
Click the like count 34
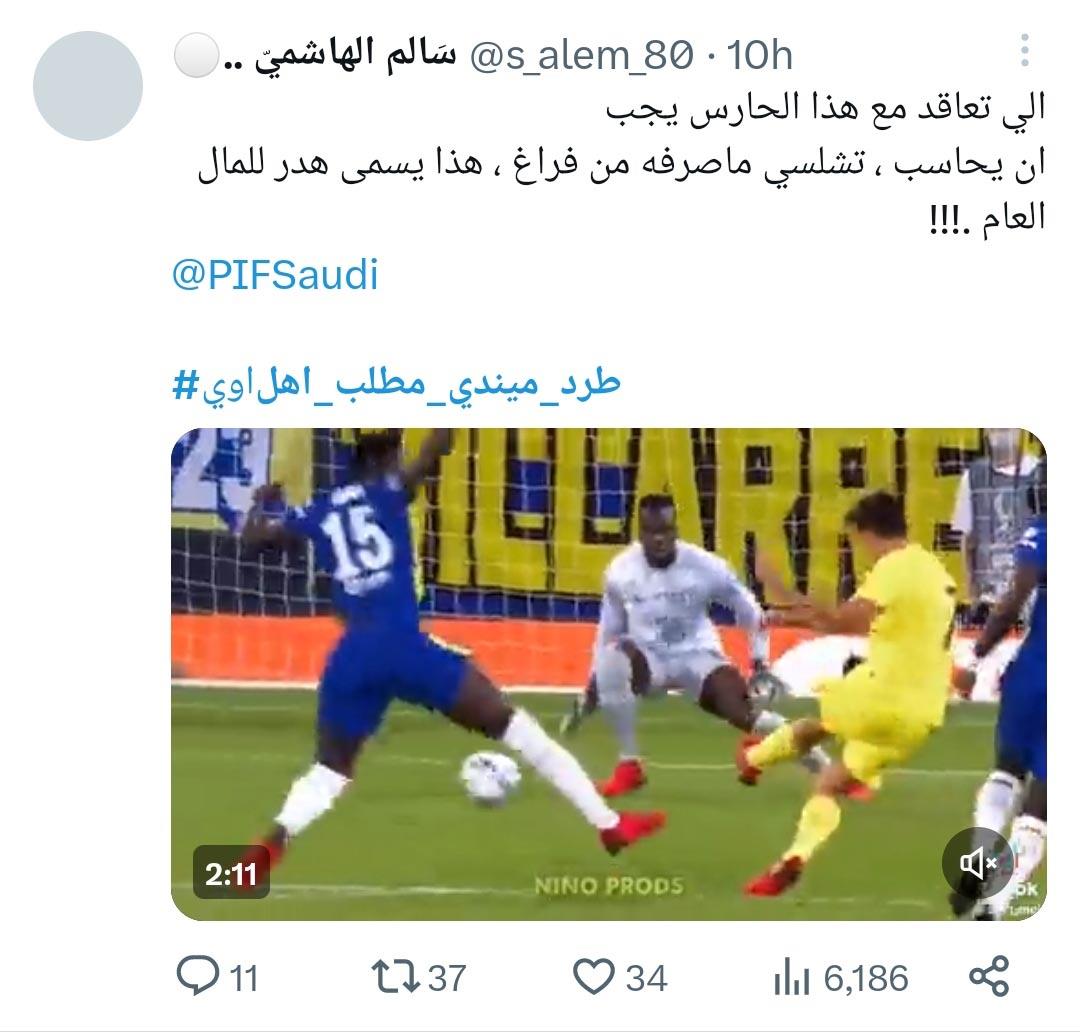(646, 978)
